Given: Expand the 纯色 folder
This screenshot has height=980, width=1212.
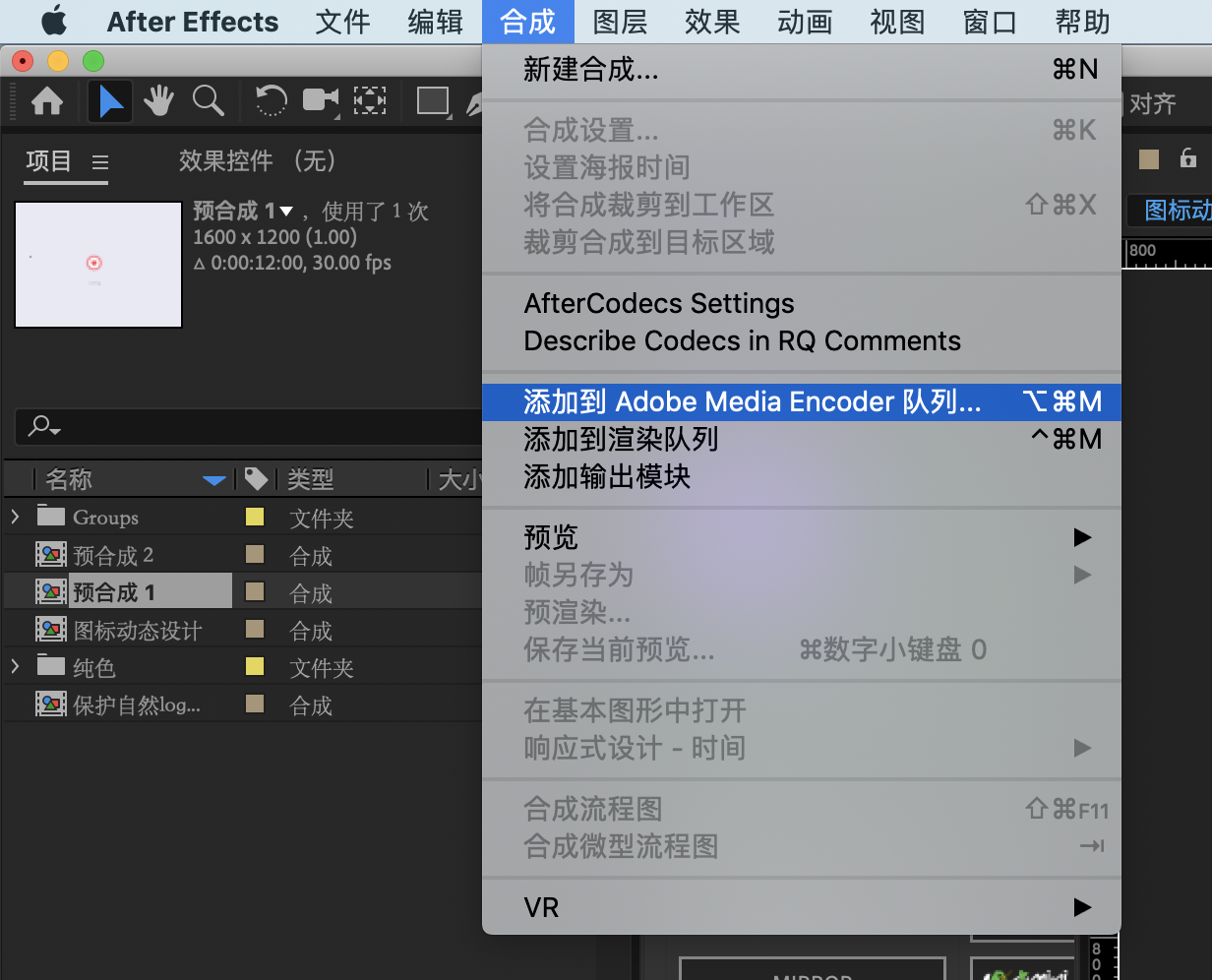Looking at the screenshot, I should pyautogui.click(x=15, y=667).
